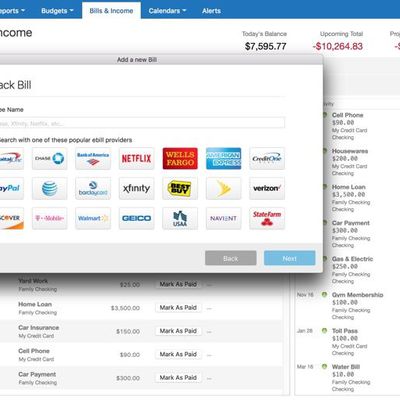Select the Verizon provider logo
Viewport: 400px width, 400px height.
[x=267, y=189]
